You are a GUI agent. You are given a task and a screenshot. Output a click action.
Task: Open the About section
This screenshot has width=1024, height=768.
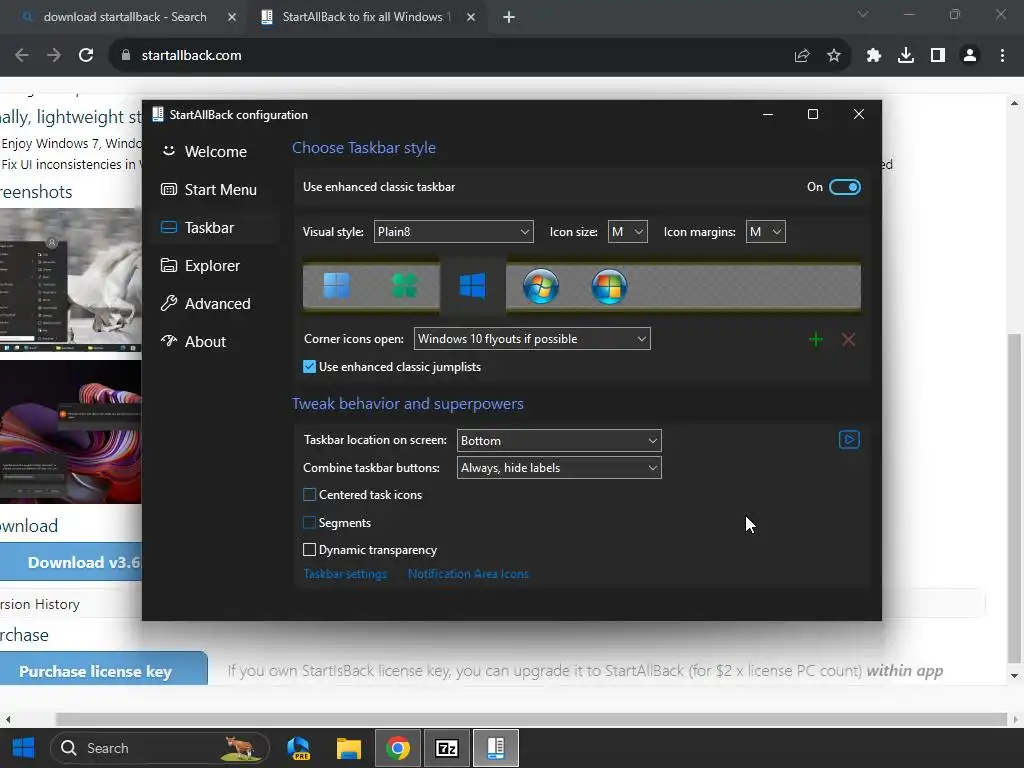215,341
